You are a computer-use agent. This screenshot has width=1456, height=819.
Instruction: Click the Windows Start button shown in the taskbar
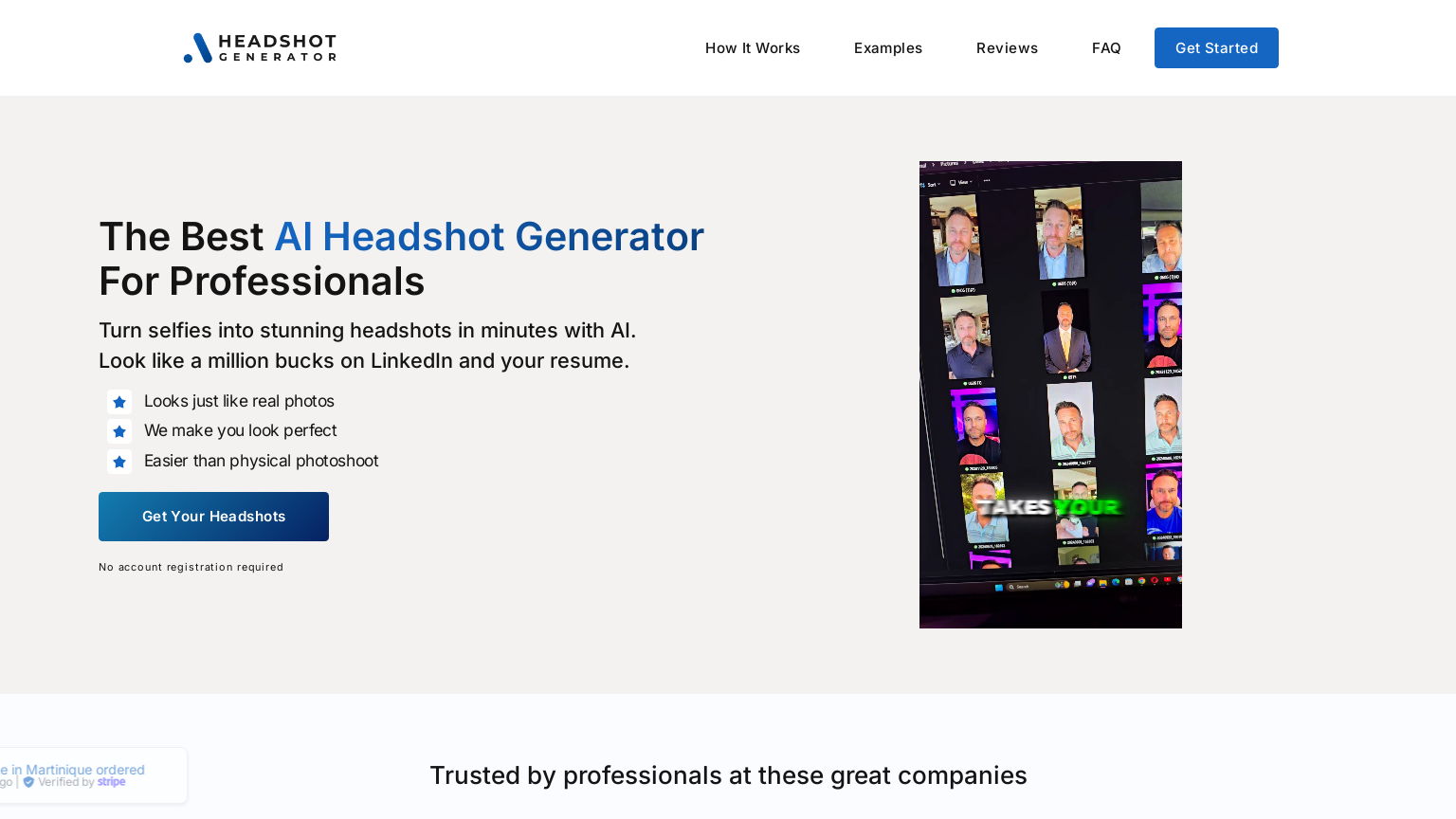coord(999,586)
